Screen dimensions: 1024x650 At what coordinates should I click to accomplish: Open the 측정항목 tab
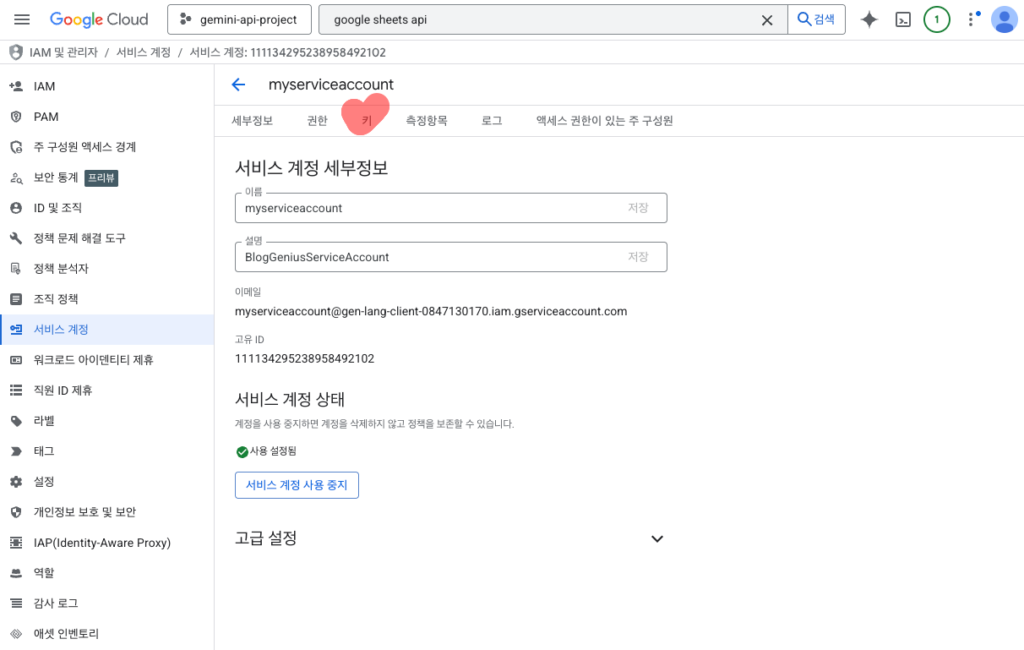tap(426, 121)
